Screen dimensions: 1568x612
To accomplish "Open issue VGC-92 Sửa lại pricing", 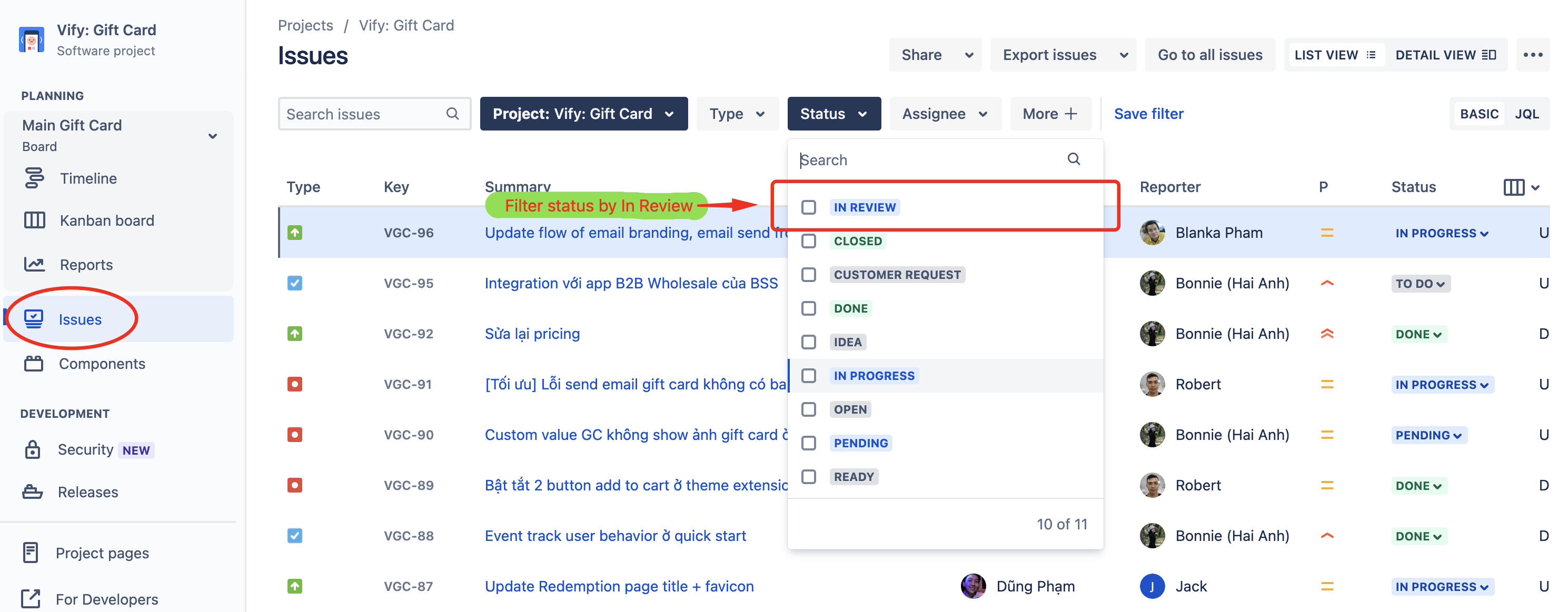I will (532, 334).
